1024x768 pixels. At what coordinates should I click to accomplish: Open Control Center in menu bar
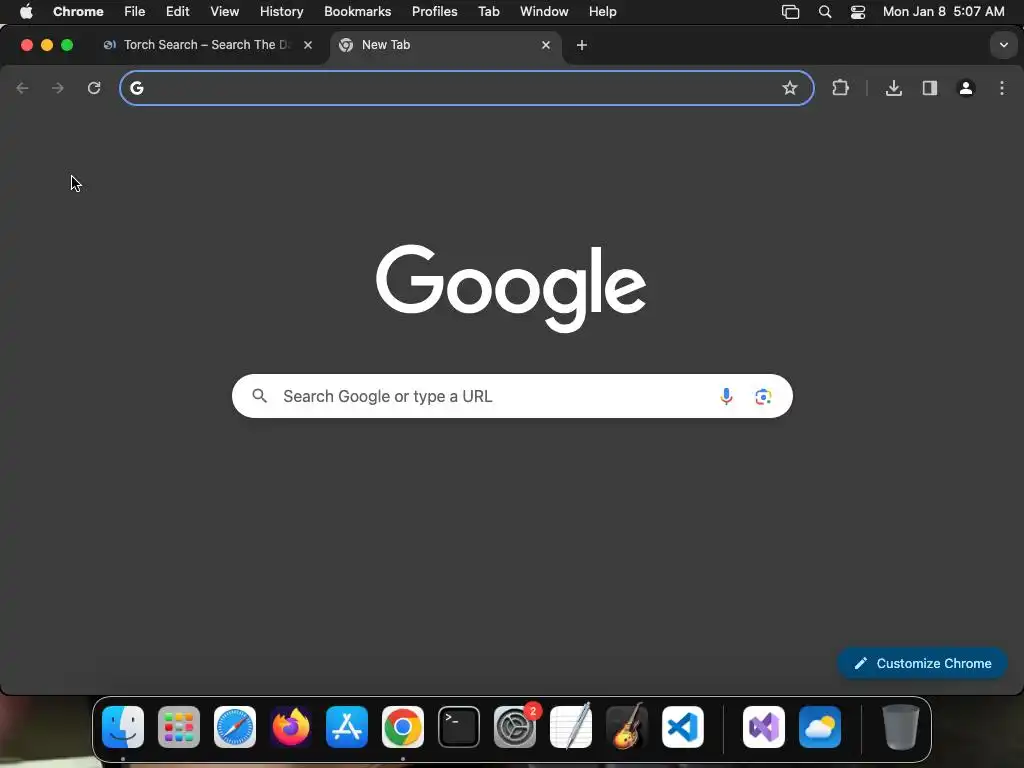(857, 12)
